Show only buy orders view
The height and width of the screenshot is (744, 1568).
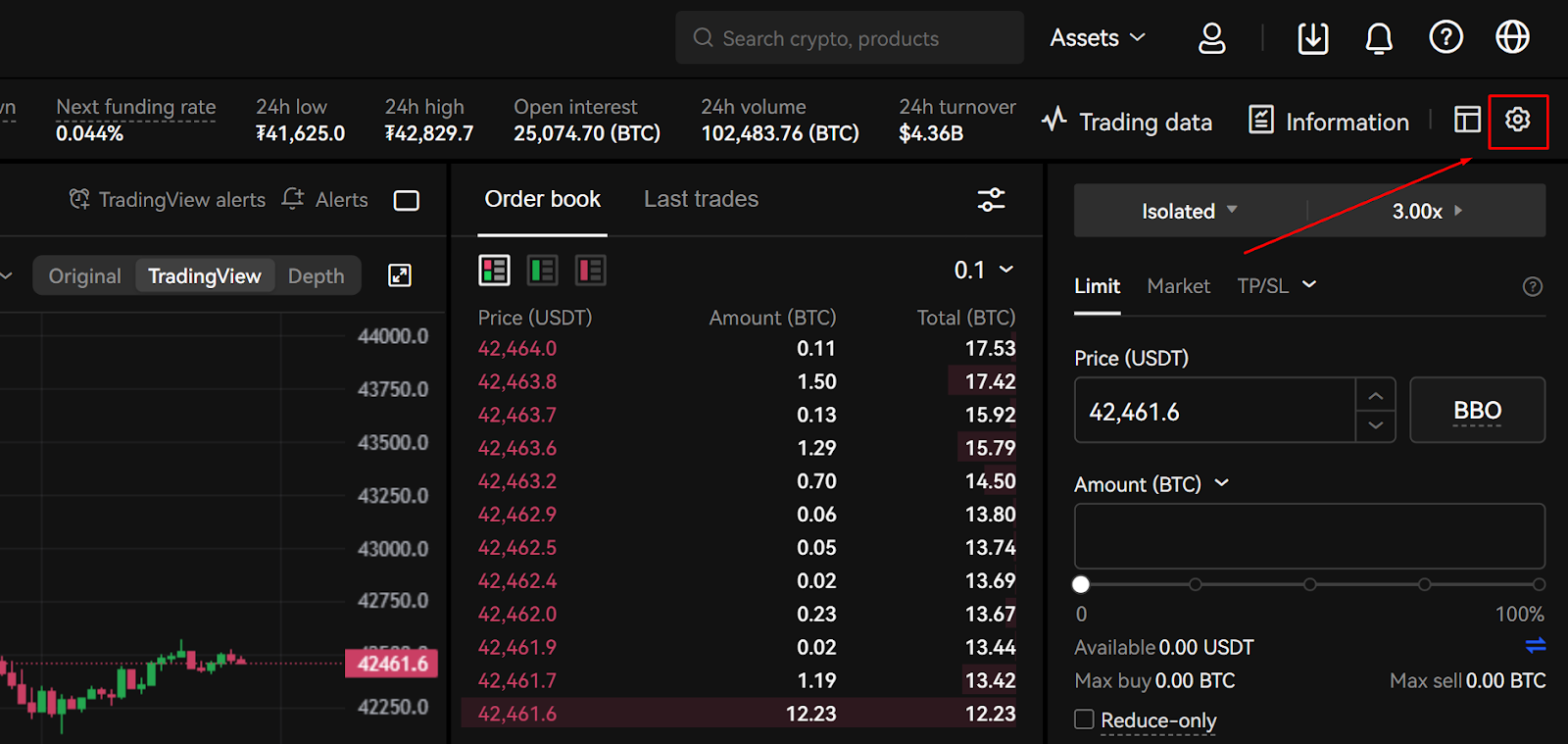[542, 270]
